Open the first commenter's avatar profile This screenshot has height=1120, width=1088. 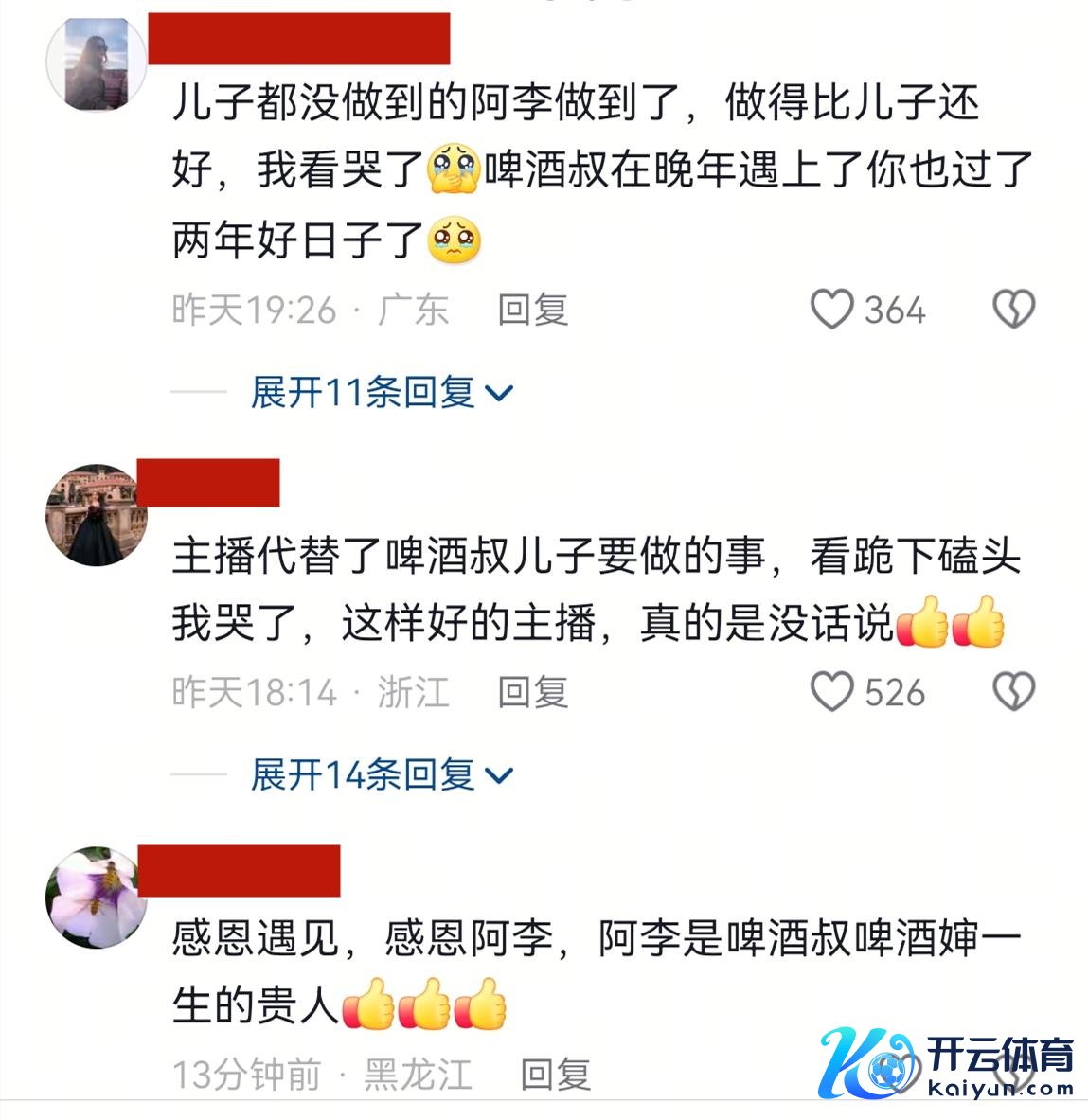97,62
